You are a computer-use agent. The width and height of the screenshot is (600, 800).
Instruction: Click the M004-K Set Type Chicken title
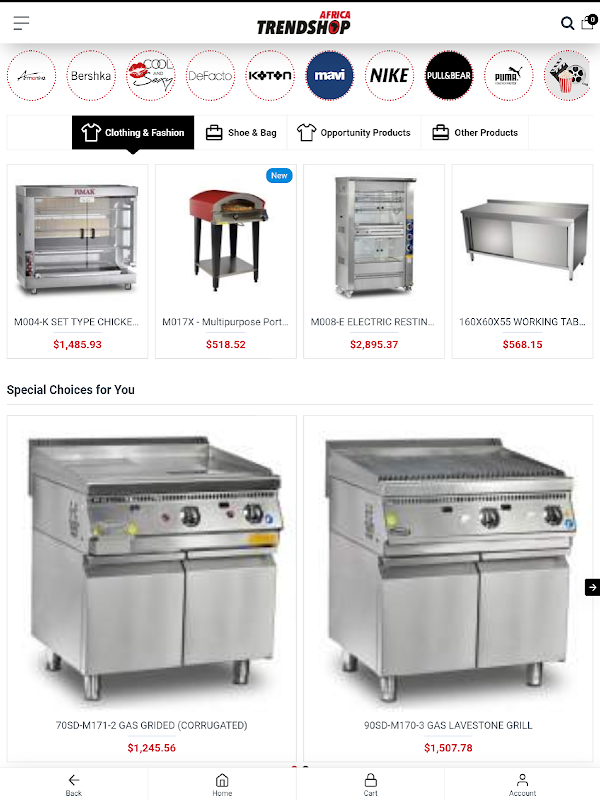point(77,322)
